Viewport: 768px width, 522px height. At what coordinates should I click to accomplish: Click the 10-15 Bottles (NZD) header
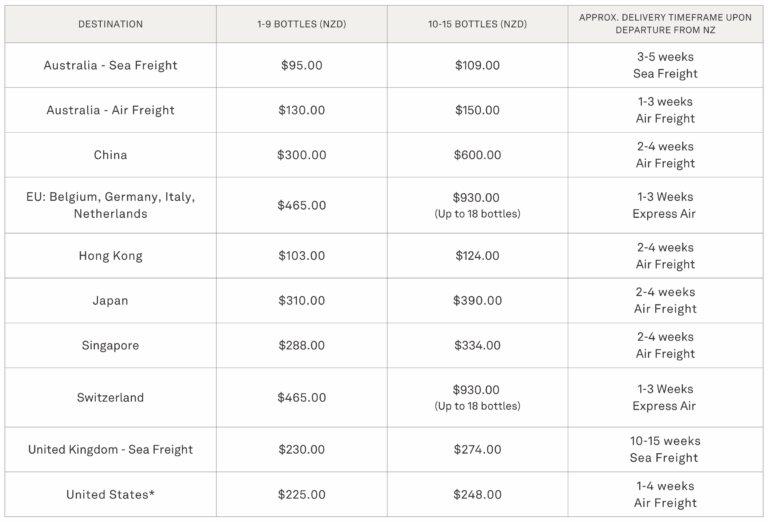pos(477,24)
